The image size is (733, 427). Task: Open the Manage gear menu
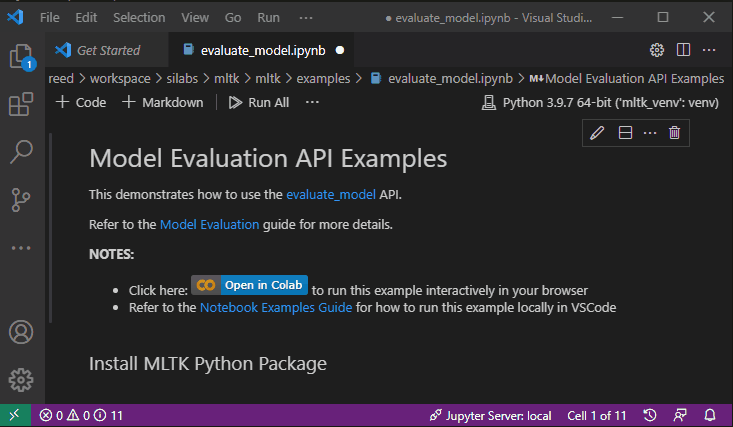click(x=21, y=379)
